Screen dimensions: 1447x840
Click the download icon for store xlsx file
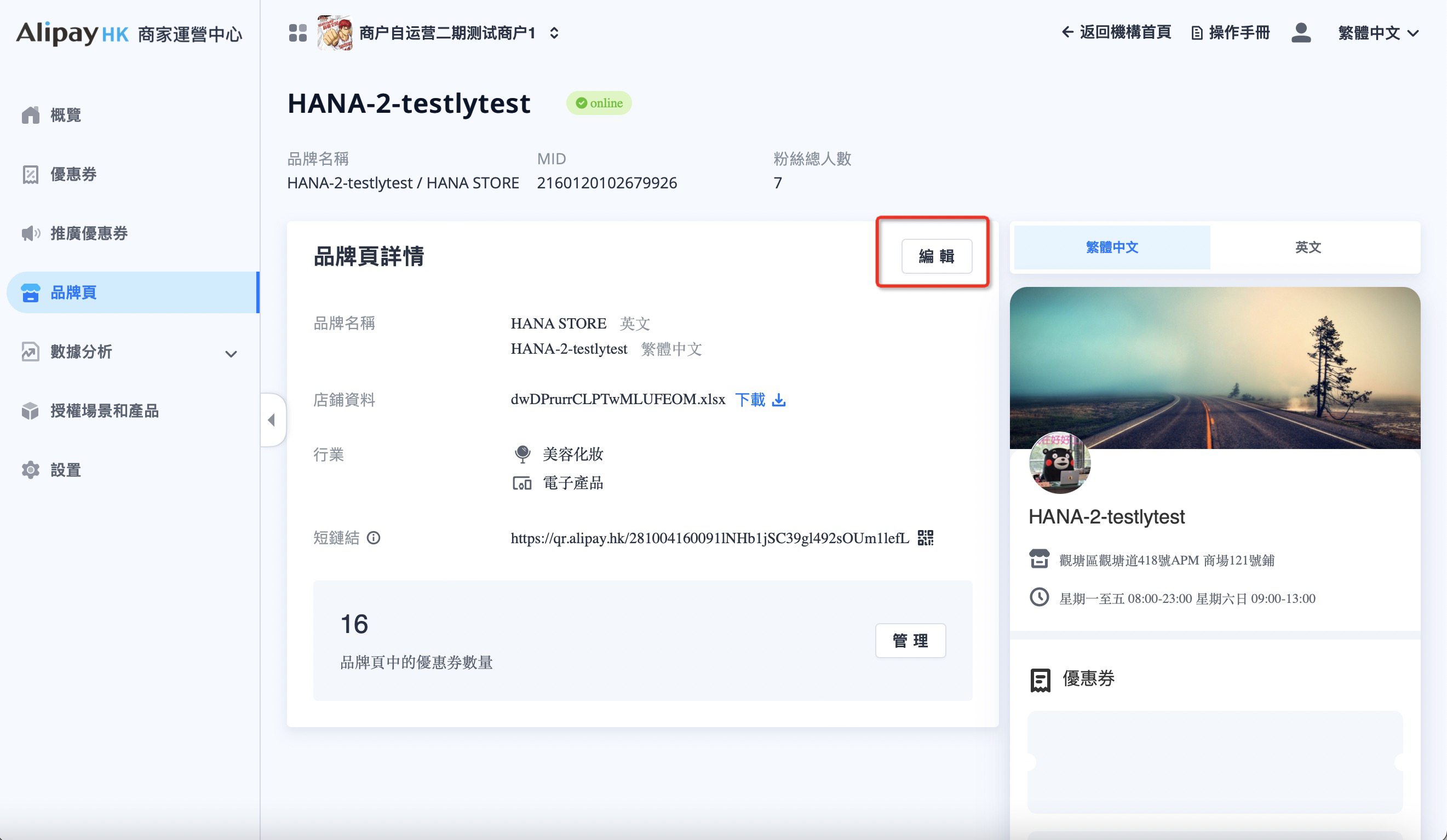779,400
